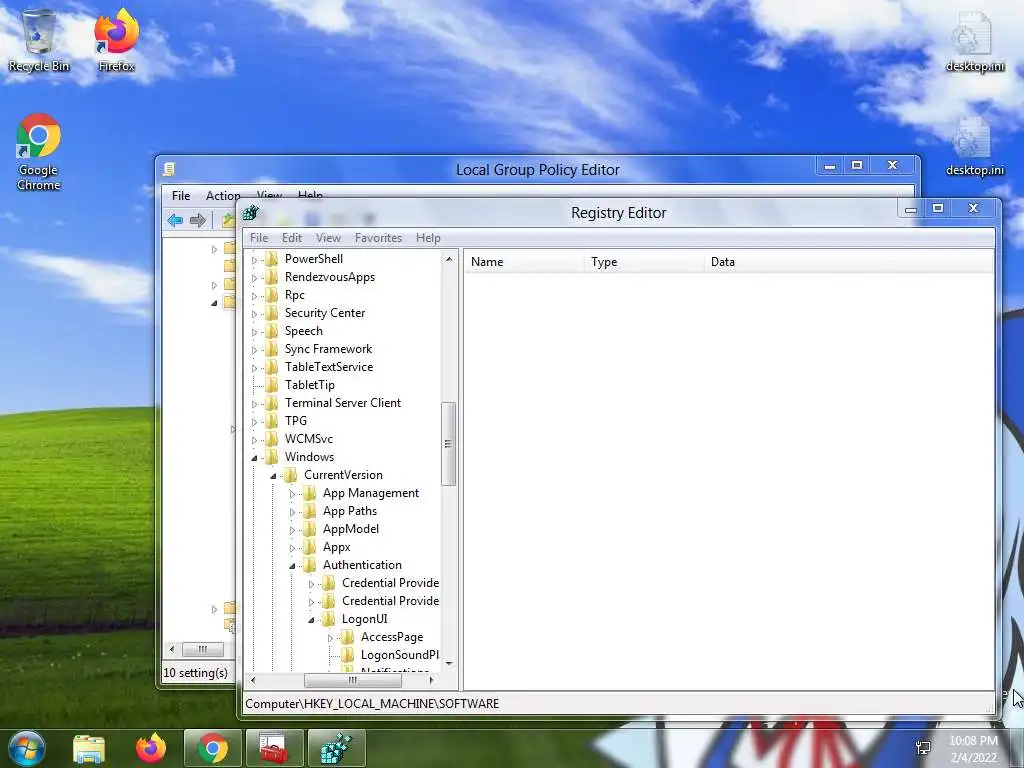The width and height of the screenshot is (1024, 768).
Task: Select the WCMSvc registry key
Action: pos(309,439)
